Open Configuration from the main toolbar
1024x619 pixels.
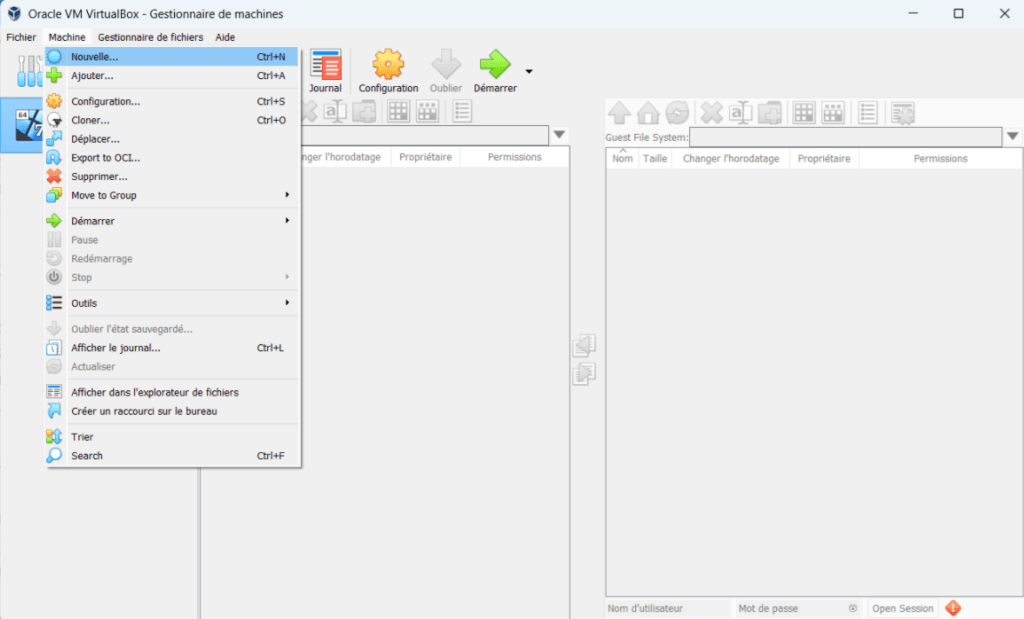388,71
